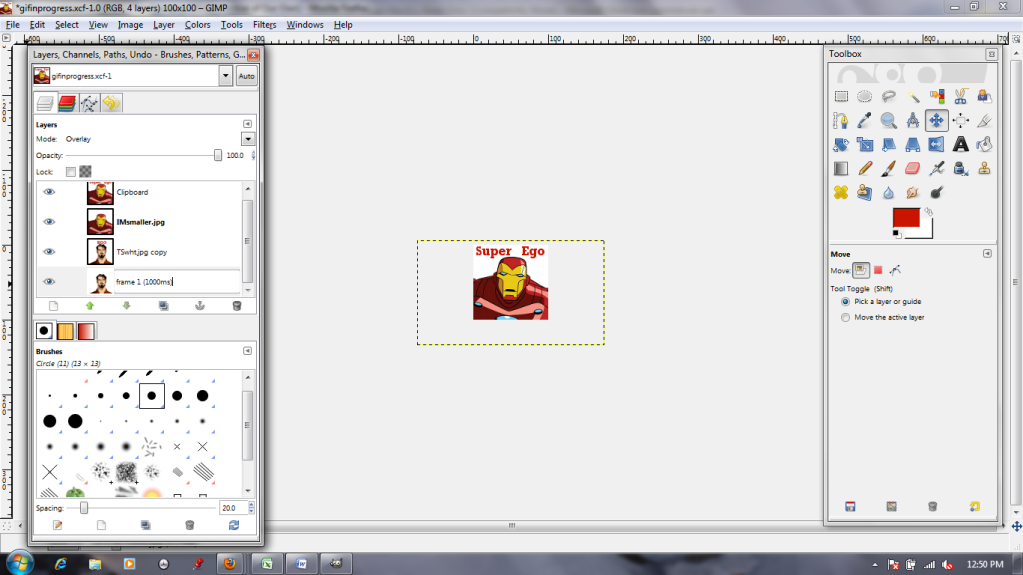1023x575 pixels.
Task: Select the Fuzzy Select wand tool
Action: pos(913,97)
